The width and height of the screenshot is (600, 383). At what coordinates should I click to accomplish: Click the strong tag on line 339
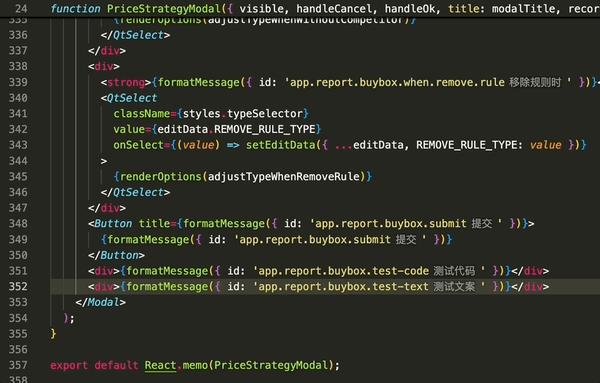click(126, 82)
